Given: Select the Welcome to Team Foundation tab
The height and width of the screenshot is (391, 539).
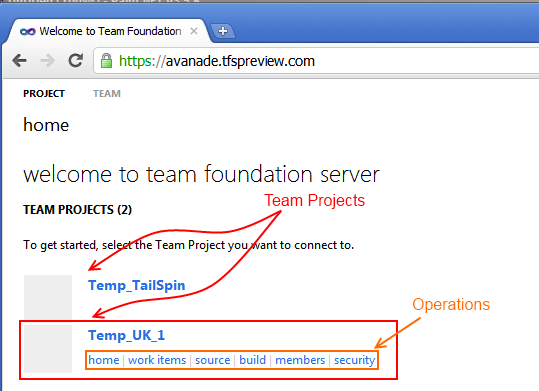Looking at the screenshot, I should click(107, 31).
